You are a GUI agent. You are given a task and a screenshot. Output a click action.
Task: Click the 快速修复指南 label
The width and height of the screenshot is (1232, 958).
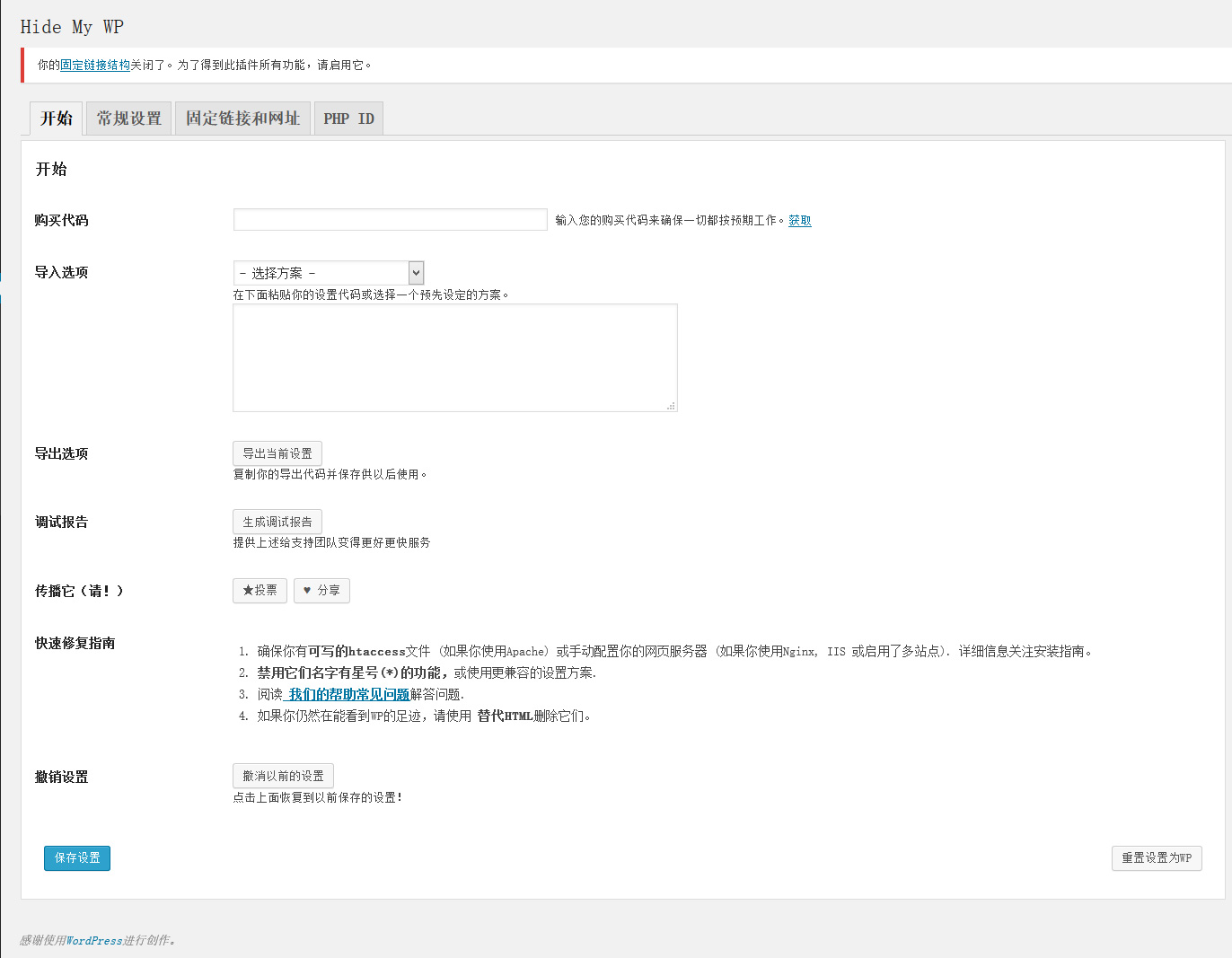click(75, 643)
